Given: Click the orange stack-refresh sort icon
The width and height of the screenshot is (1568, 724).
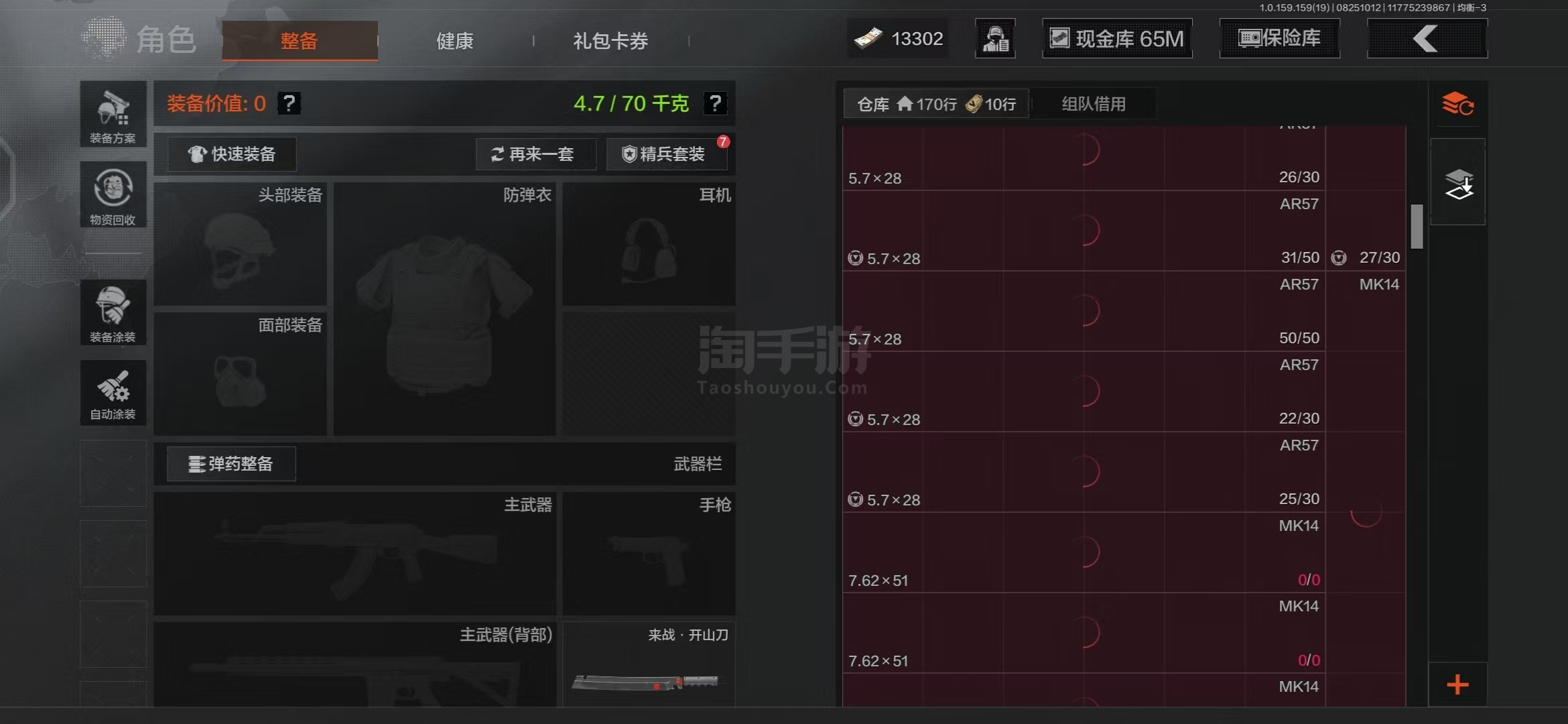Looking at the screenshot, I should click(1458, 104).
